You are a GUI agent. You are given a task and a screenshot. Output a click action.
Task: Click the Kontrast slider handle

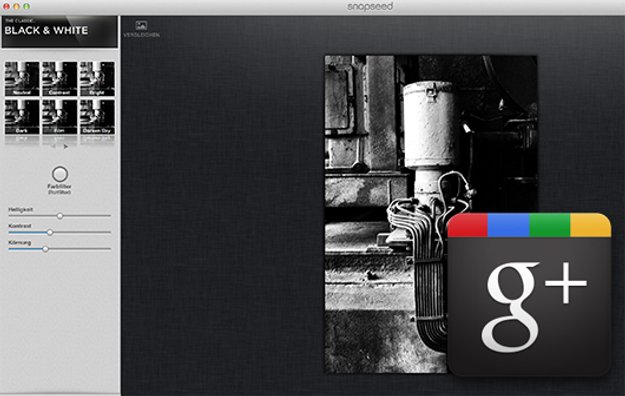point(50,232)
